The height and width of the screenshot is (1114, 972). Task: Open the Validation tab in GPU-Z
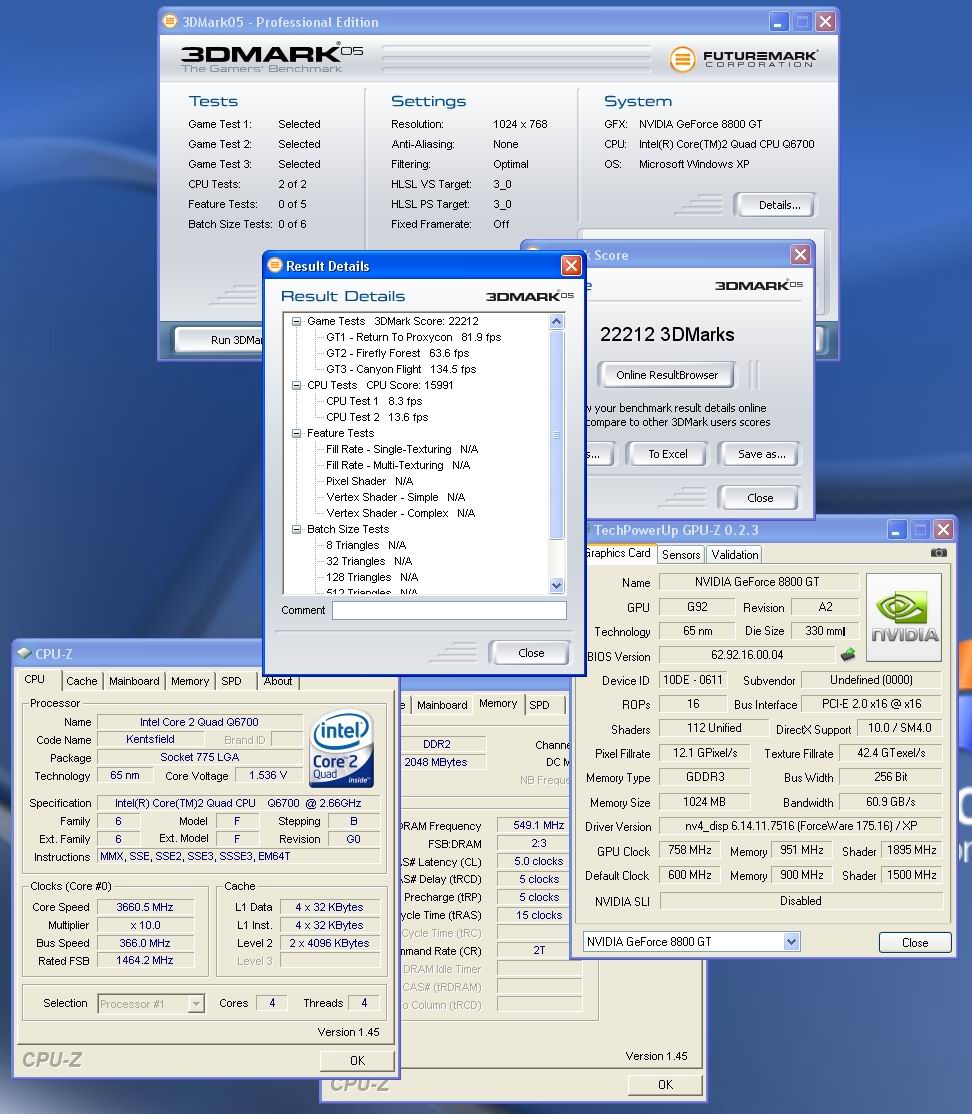coord(735,555)
